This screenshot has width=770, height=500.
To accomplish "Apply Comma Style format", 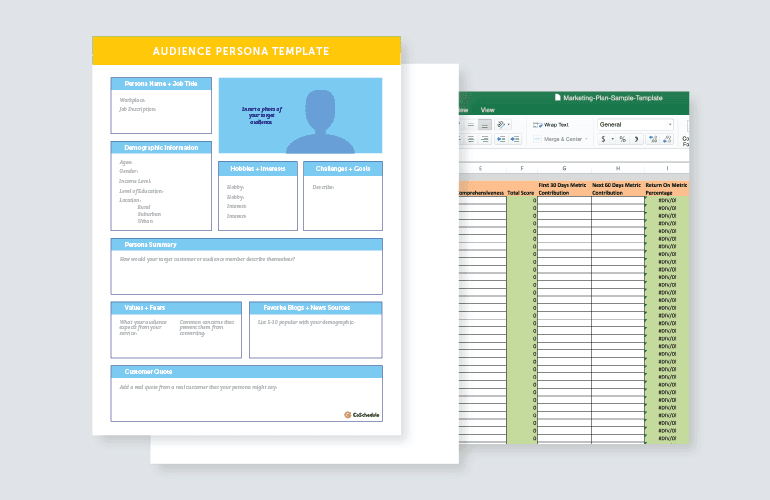I will coord(636,139).
